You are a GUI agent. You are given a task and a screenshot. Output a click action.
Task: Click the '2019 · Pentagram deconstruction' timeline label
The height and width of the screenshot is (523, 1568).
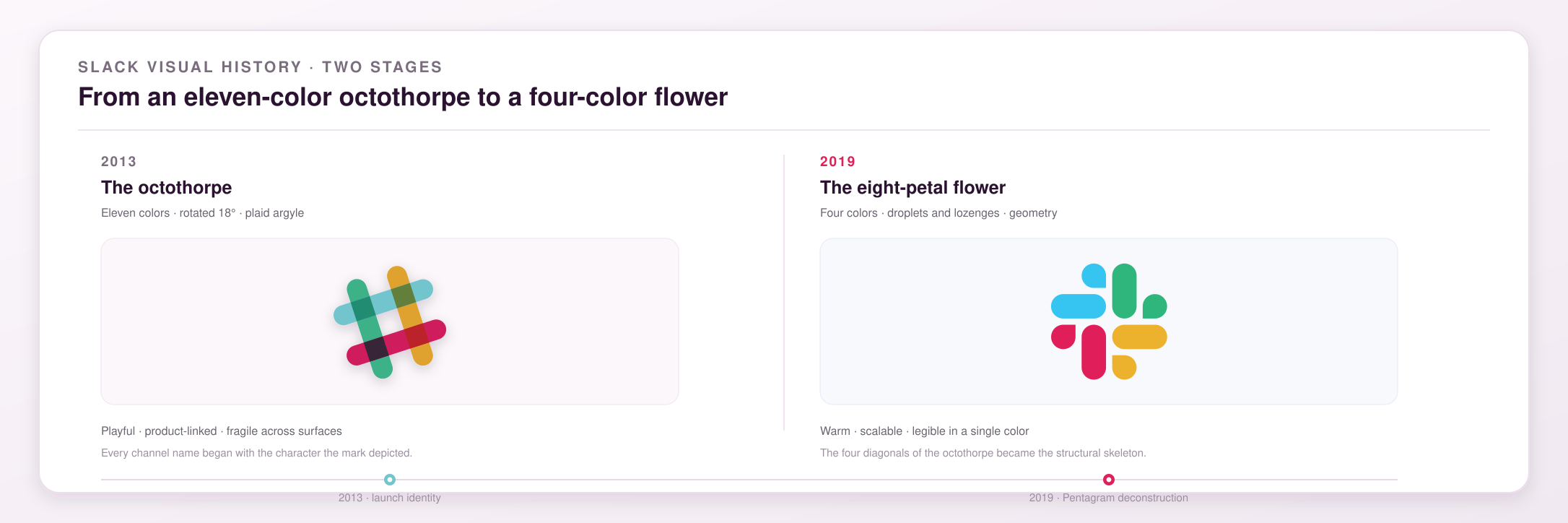pyautogui.click(x=1109, y=498)
